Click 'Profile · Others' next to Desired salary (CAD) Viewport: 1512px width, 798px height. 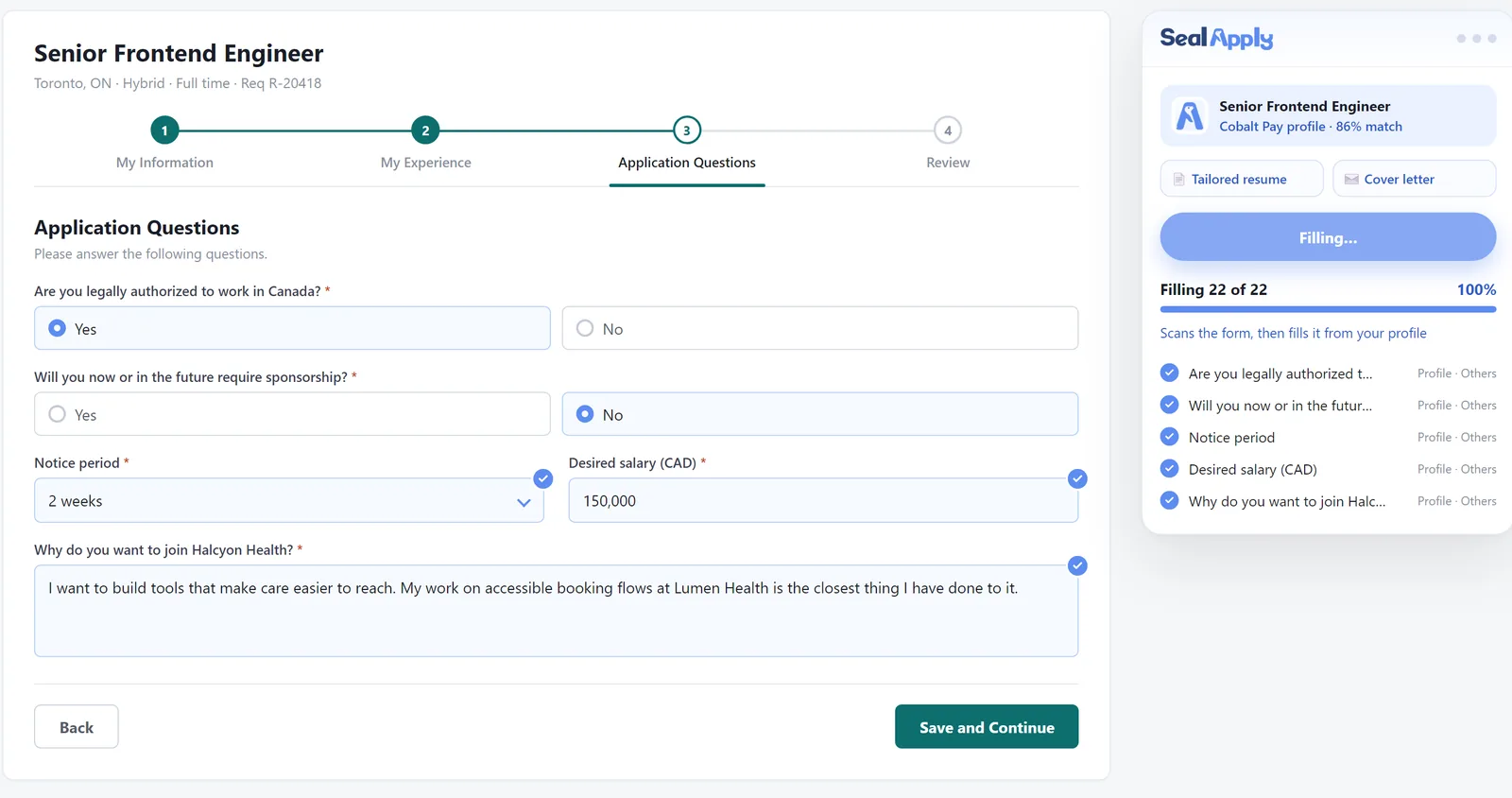click(x=1456, y=468)
